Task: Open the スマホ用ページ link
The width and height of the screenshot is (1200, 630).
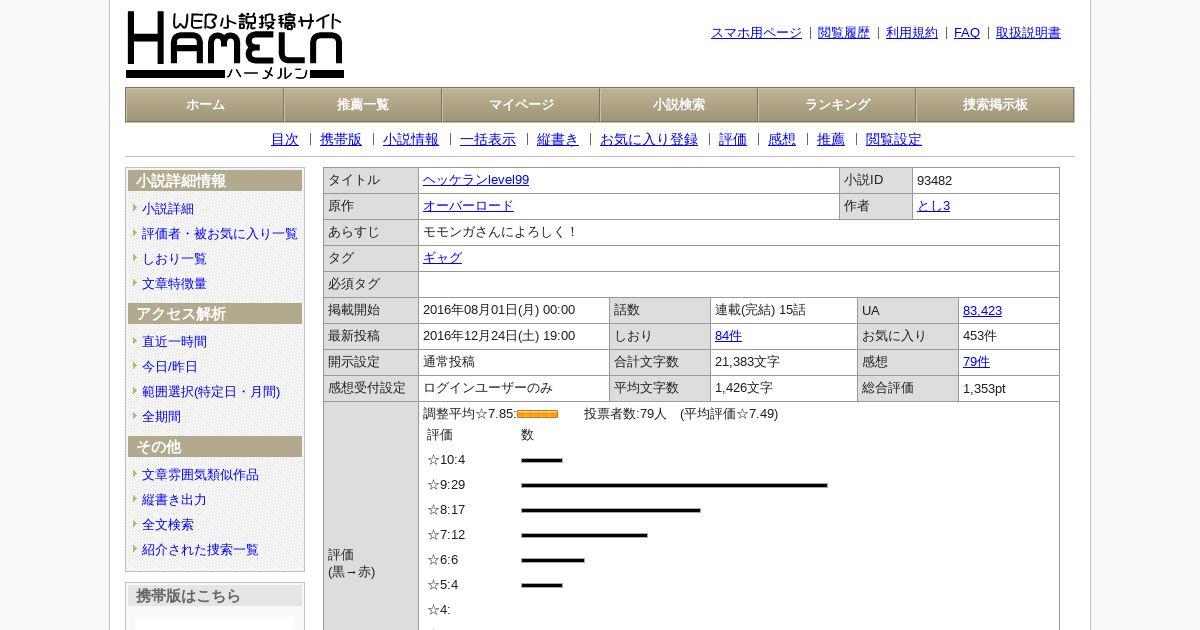Action: (x=756, y=33)
